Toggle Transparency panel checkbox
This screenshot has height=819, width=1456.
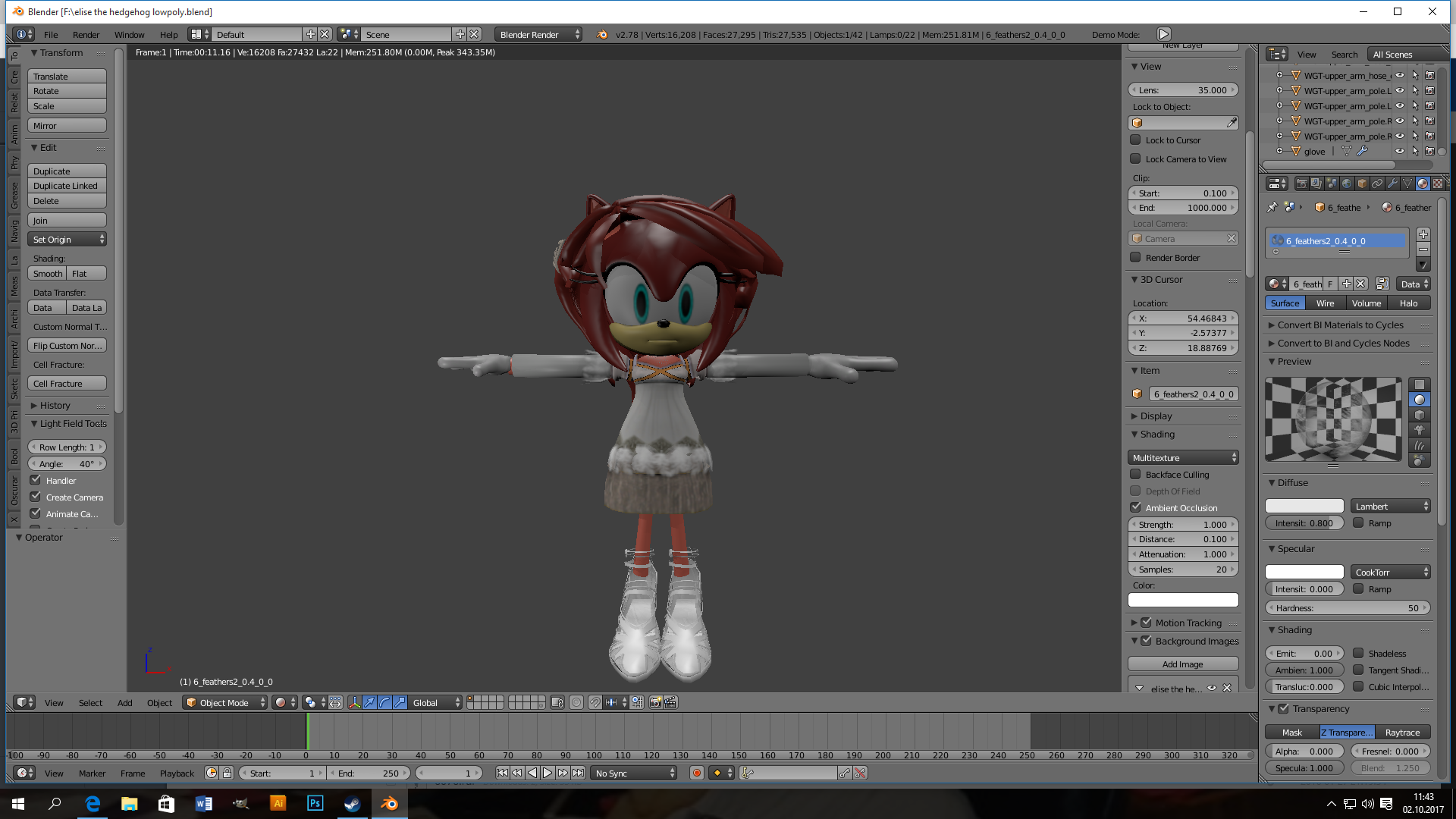tap(1283, 708)
